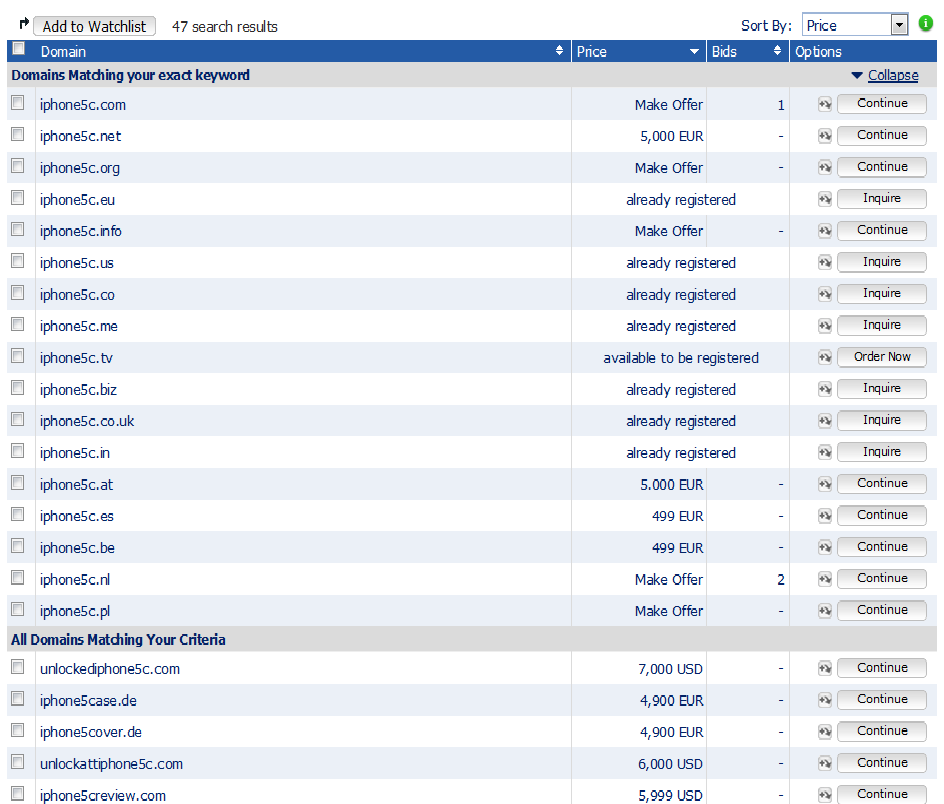Select the iphone5c.tv checkbox
Screen dimensions: 944x804
coord(18,356)
